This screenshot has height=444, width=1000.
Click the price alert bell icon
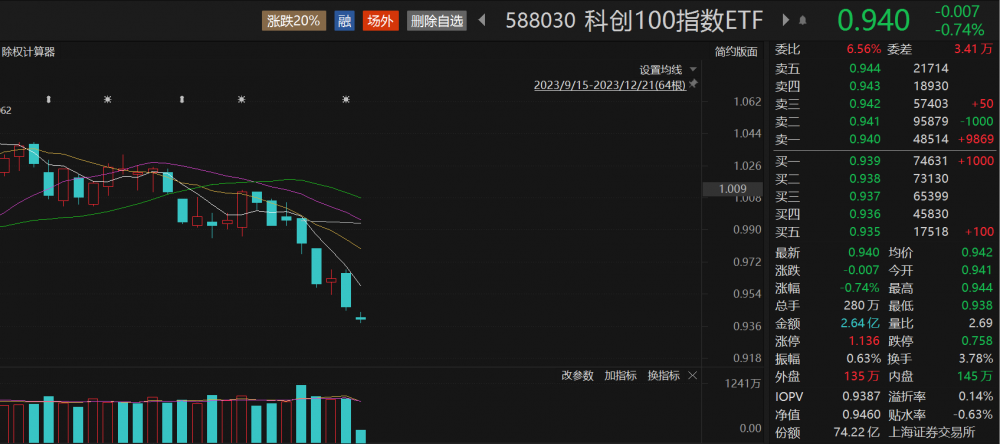pos(802,21)
